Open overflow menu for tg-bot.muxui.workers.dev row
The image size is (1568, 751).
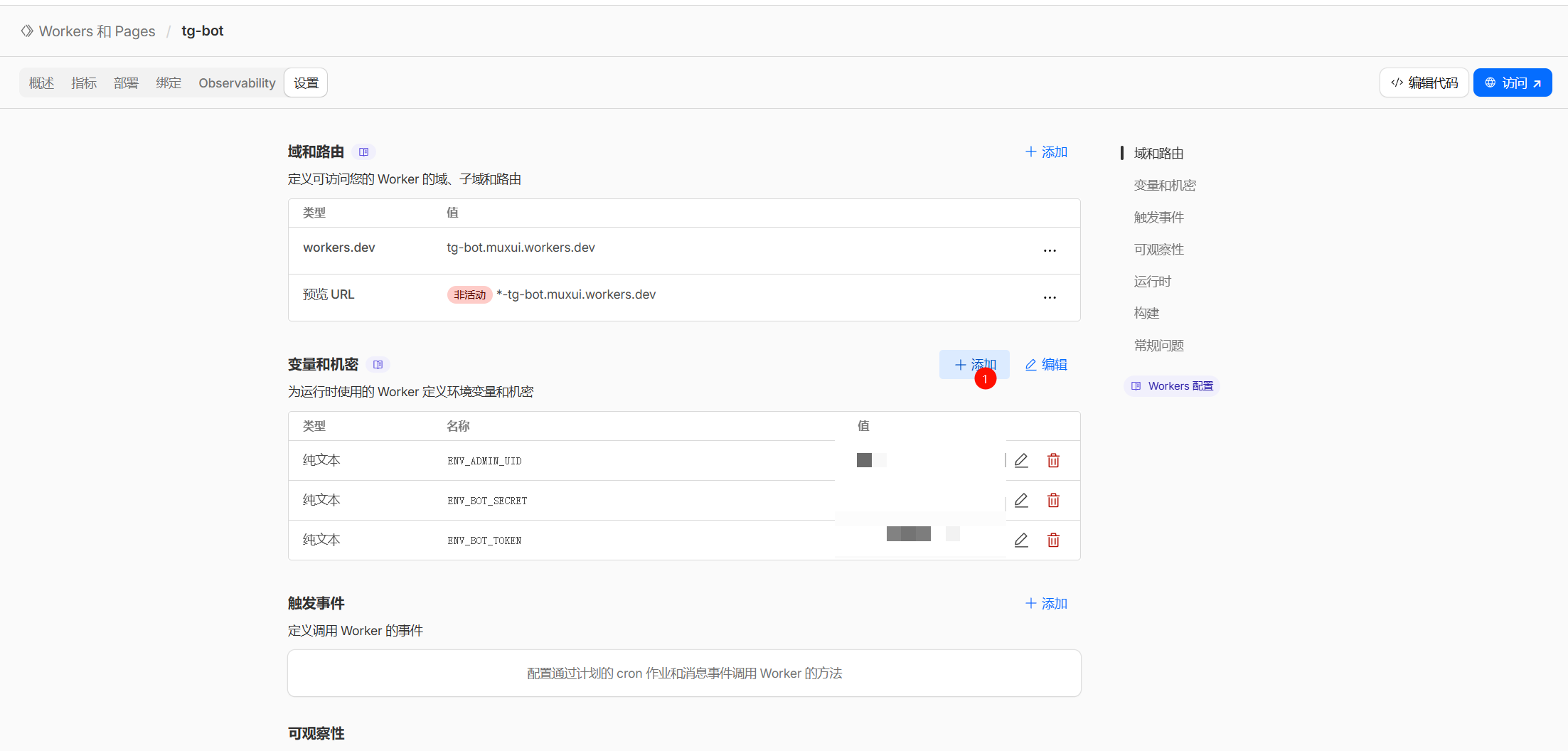click(1050, 250)
